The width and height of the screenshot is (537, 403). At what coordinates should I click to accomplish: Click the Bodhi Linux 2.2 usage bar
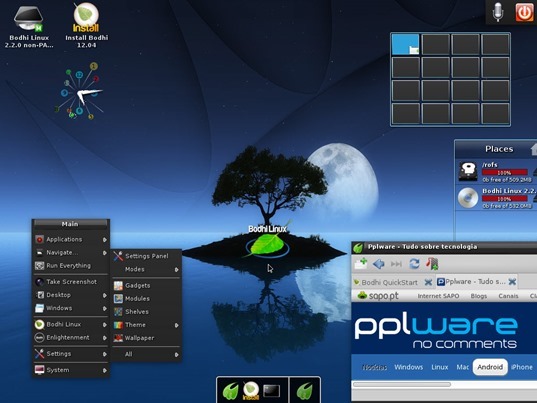[504, 199]
